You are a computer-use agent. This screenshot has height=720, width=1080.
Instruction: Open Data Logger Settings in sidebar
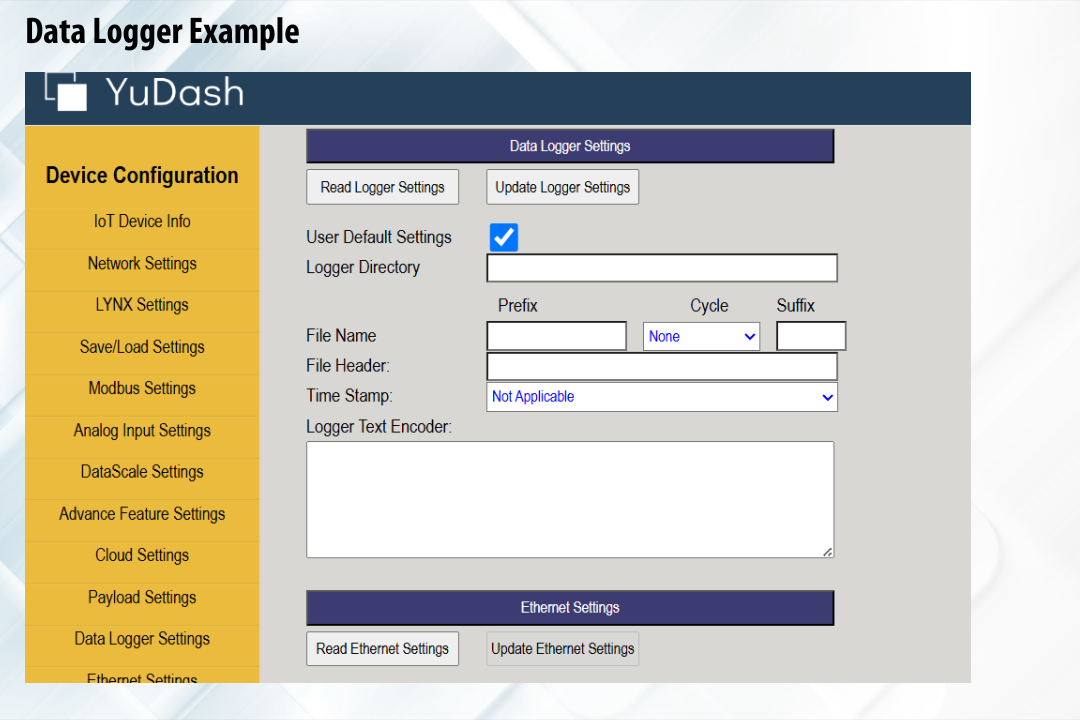tap(142, 639)
